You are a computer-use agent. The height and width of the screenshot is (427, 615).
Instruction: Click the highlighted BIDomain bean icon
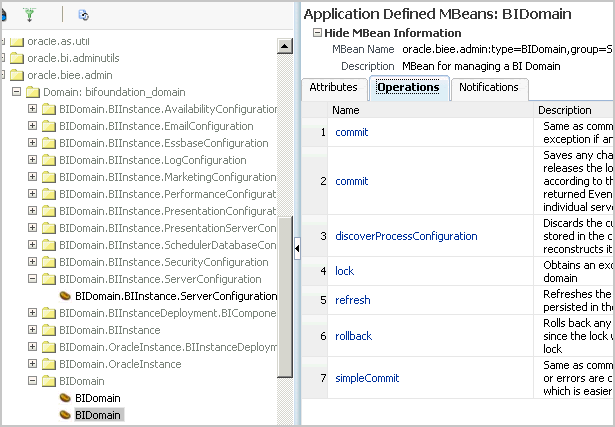point(65,414)
